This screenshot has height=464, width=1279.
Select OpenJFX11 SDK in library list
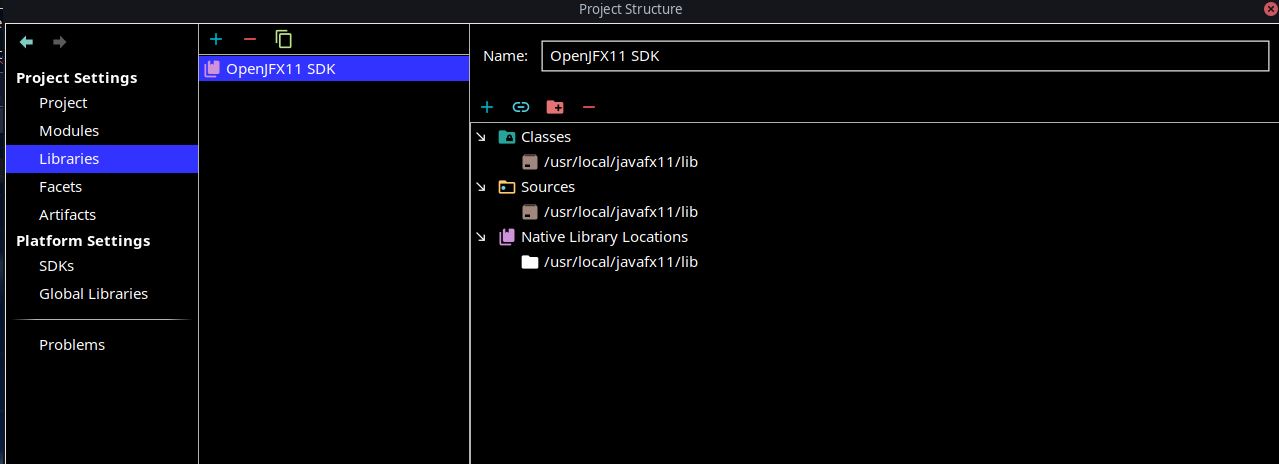tap(280, 69)
